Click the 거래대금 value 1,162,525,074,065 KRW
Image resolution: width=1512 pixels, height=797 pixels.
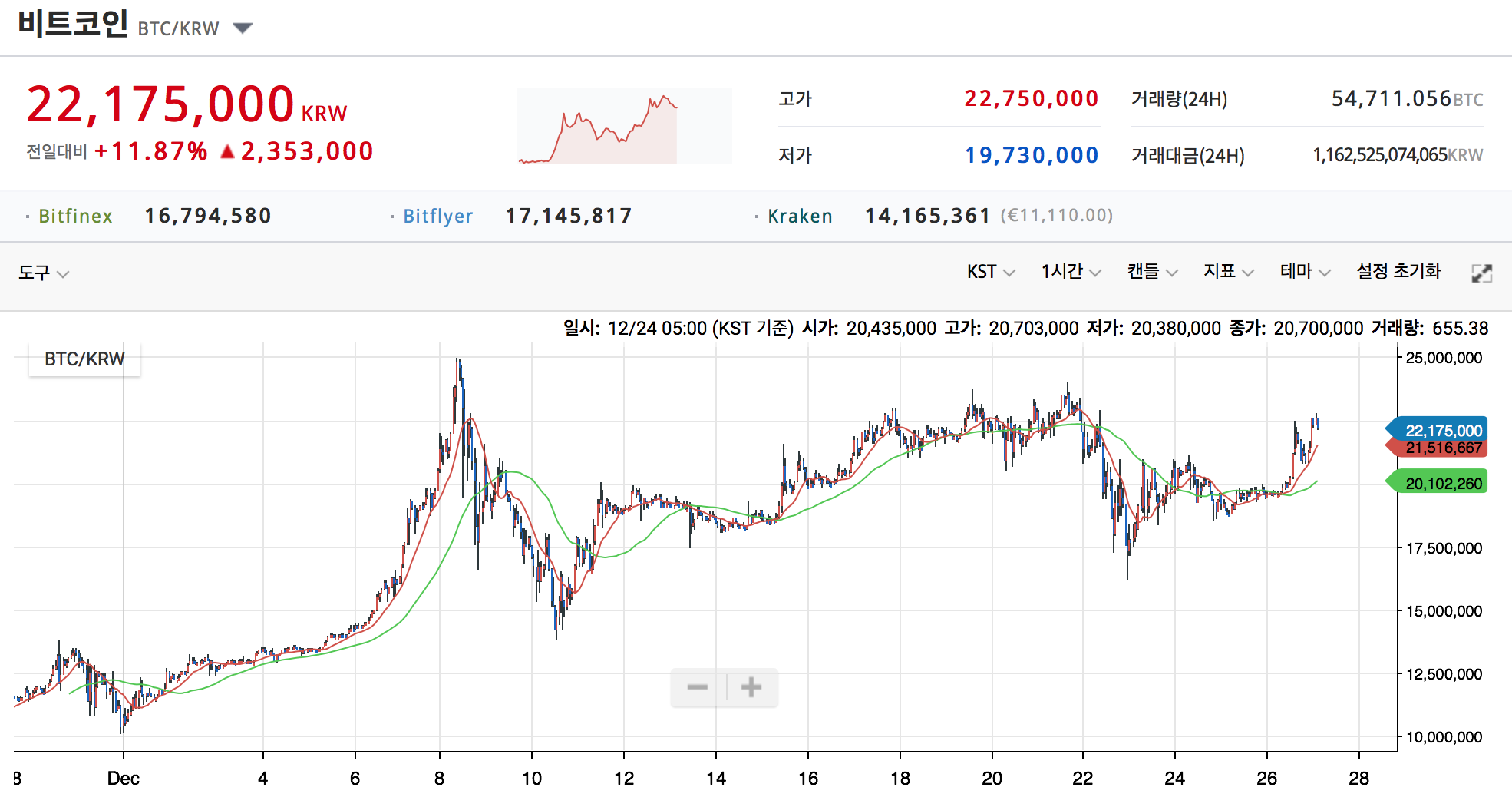[1398, 155]
